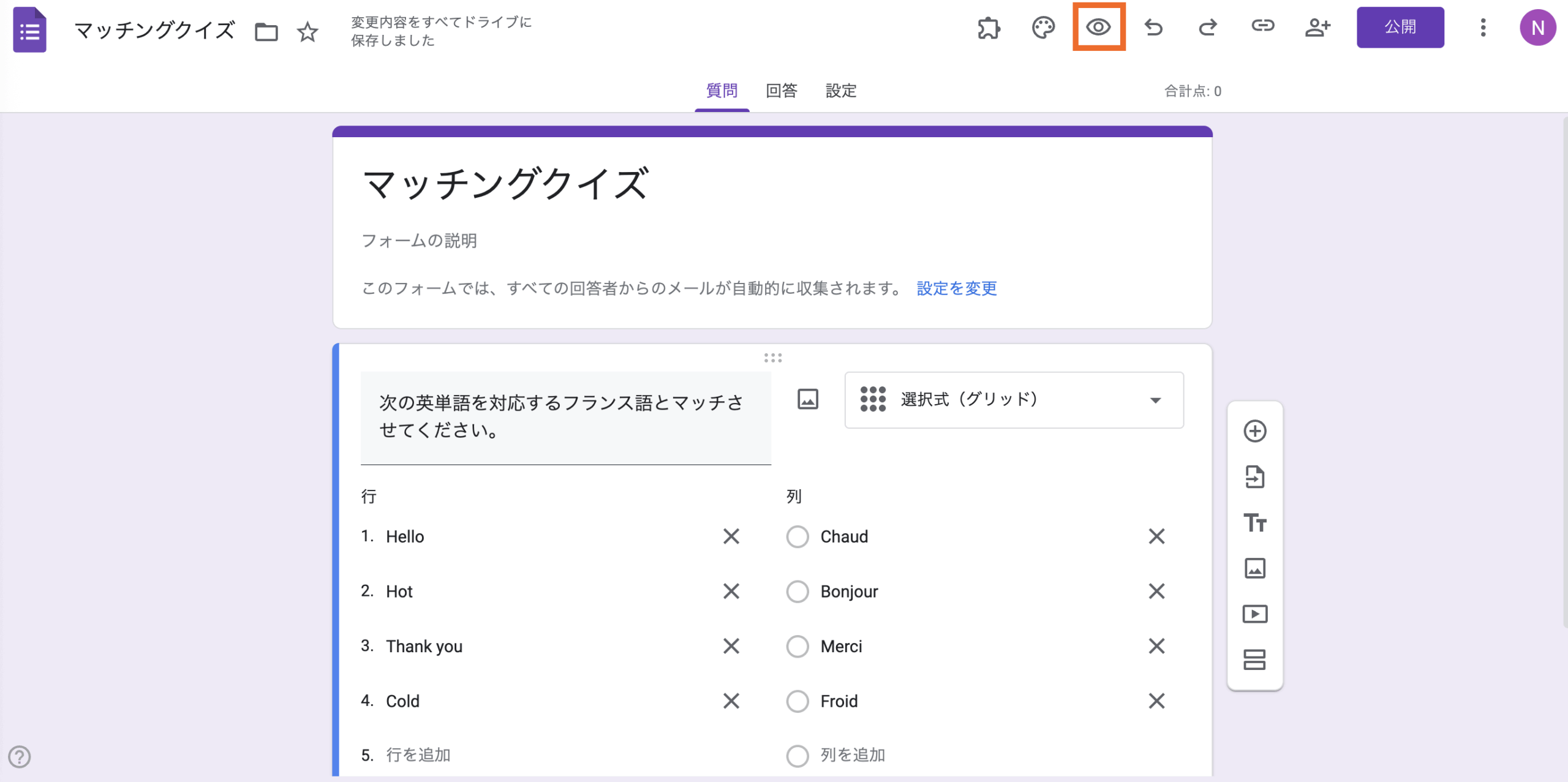Screen dimensions: 1568x782
Task: Switch to the 回答 tab
Action: 781,91
